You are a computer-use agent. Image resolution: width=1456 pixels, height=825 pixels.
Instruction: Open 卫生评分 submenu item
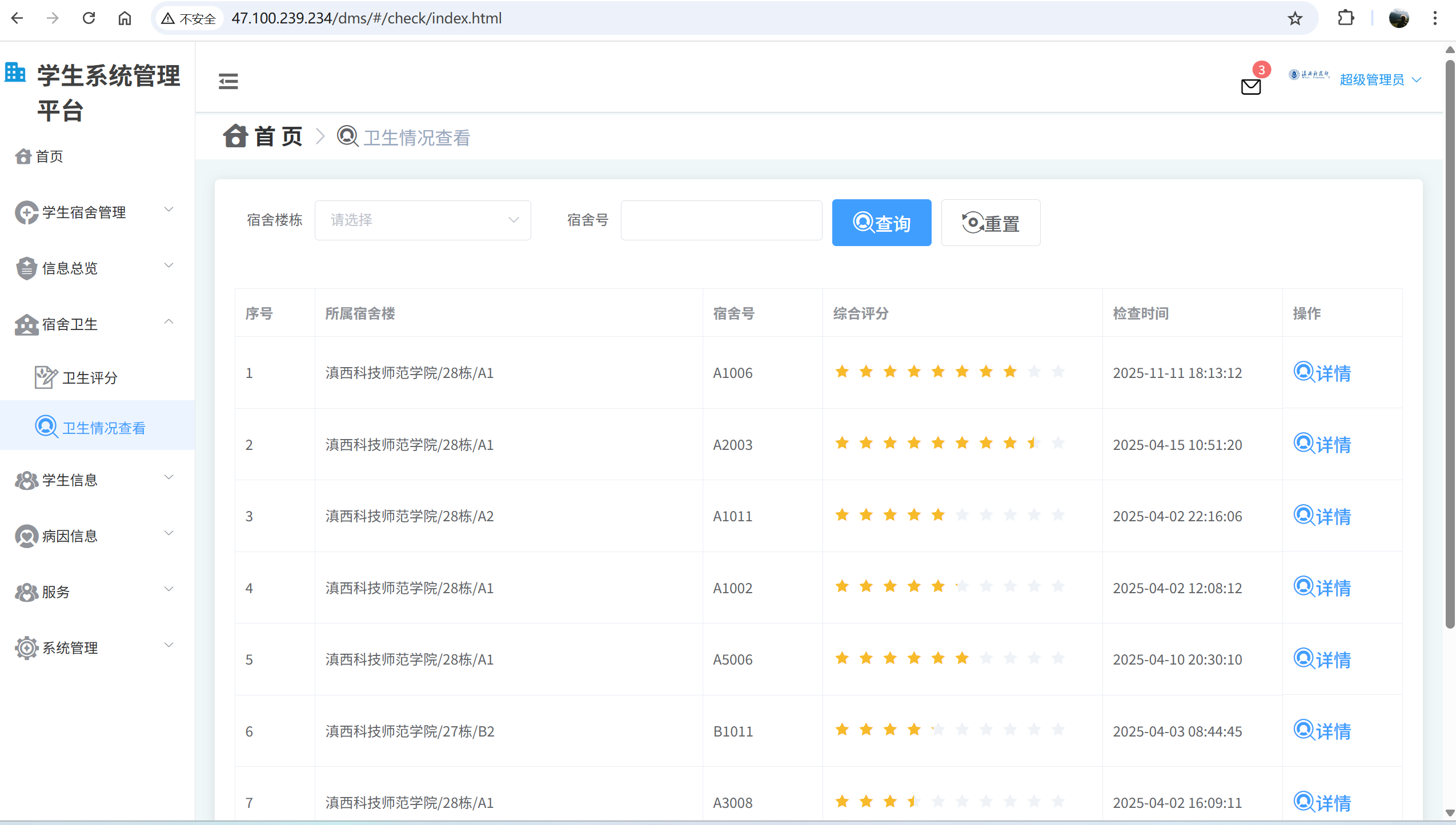coord(90,377)
